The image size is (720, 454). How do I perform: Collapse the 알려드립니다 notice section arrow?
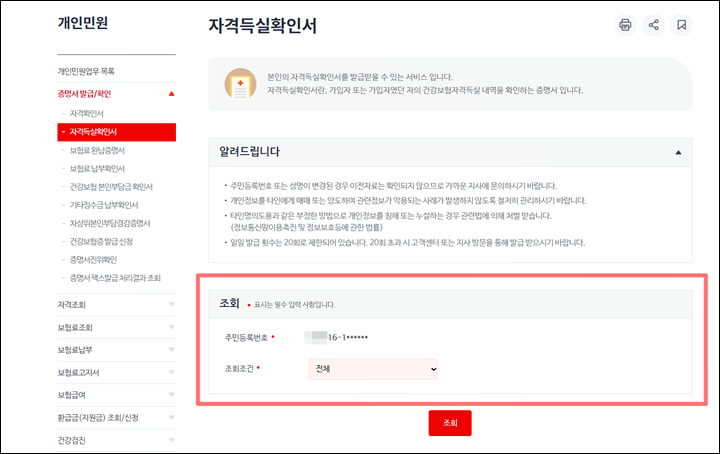click(678, 152)
